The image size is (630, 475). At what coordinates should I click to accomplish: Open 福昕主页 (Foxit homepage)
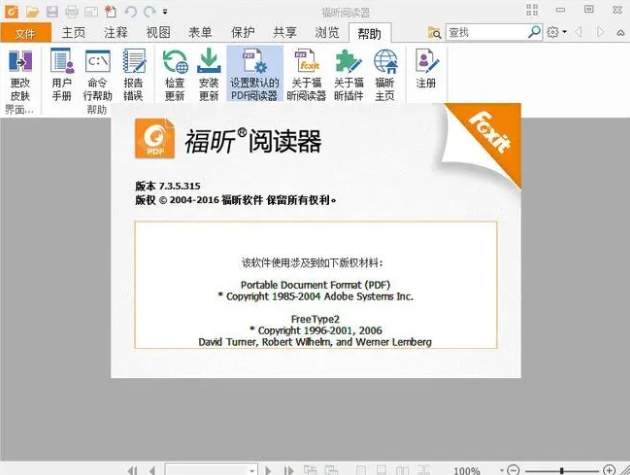(385, 75)
